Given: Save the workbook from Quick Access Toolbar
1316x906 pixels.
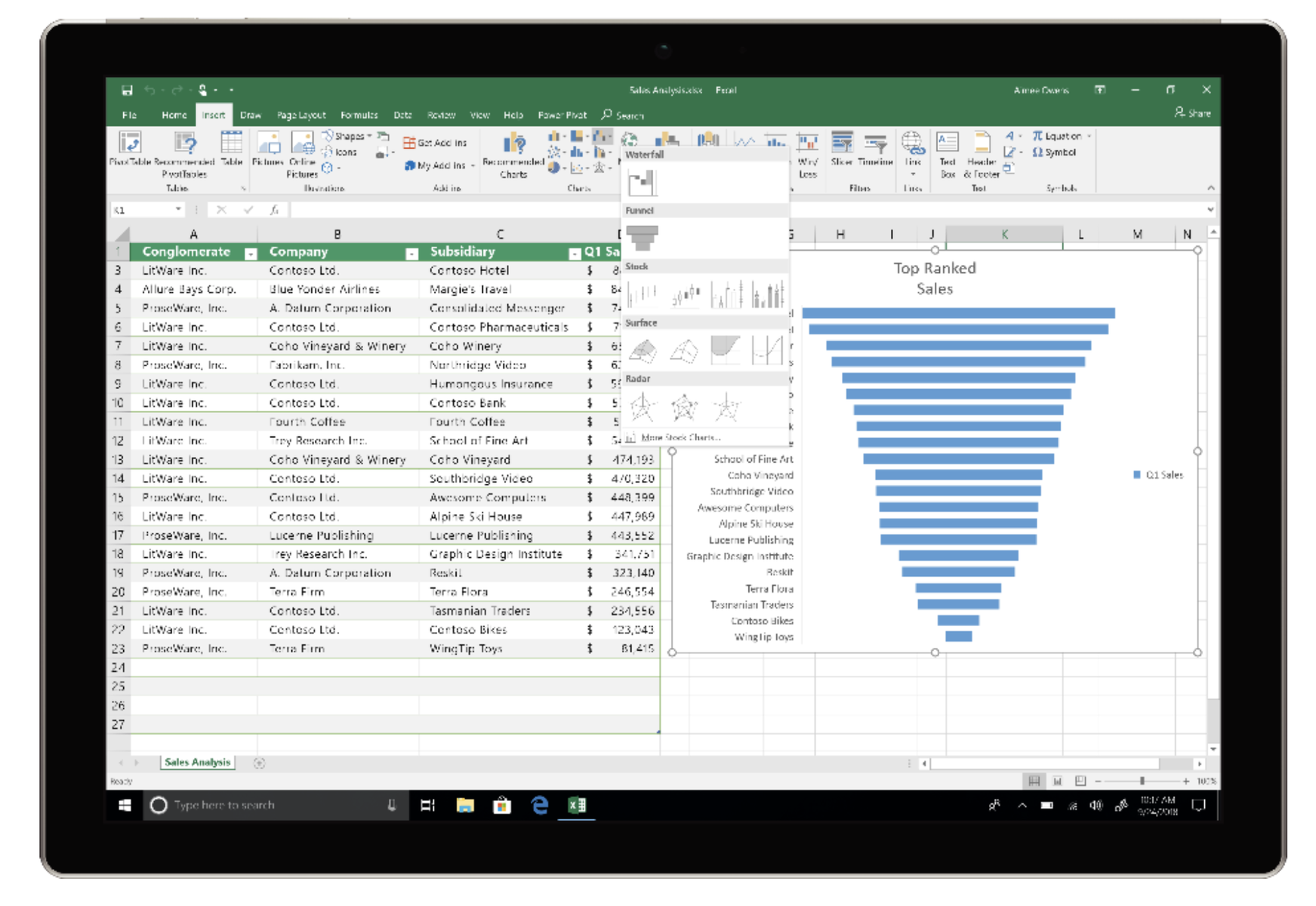Looking at the screenshot, I should coord(127,91).
